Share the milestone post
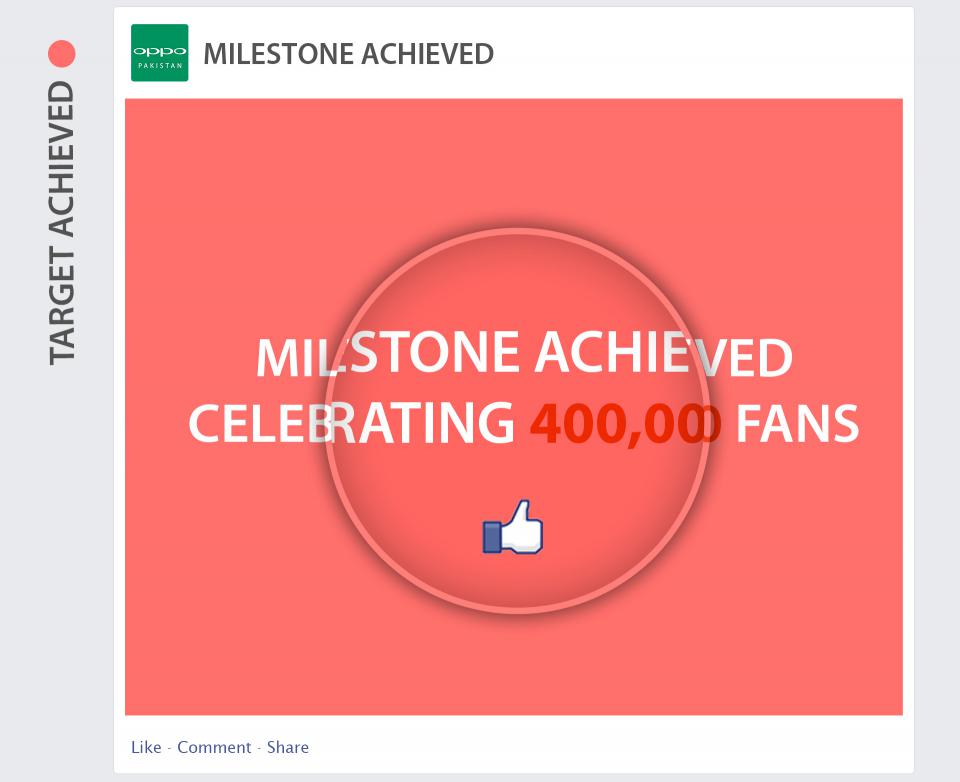This screenshot has height=782, width=960. pos(288,747)
